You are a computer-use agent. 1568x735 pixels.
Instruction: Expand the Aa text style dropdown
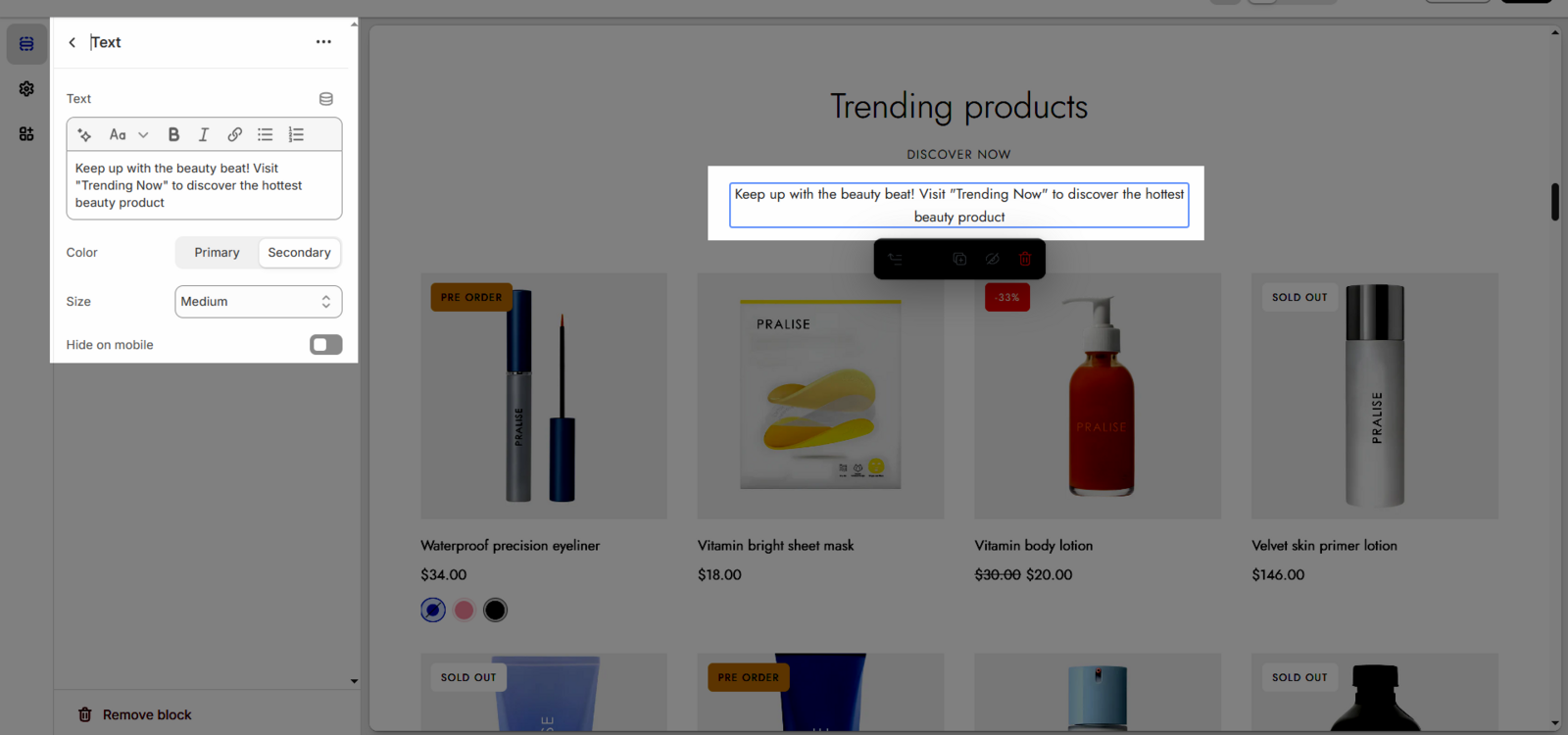tap(128, 135)
